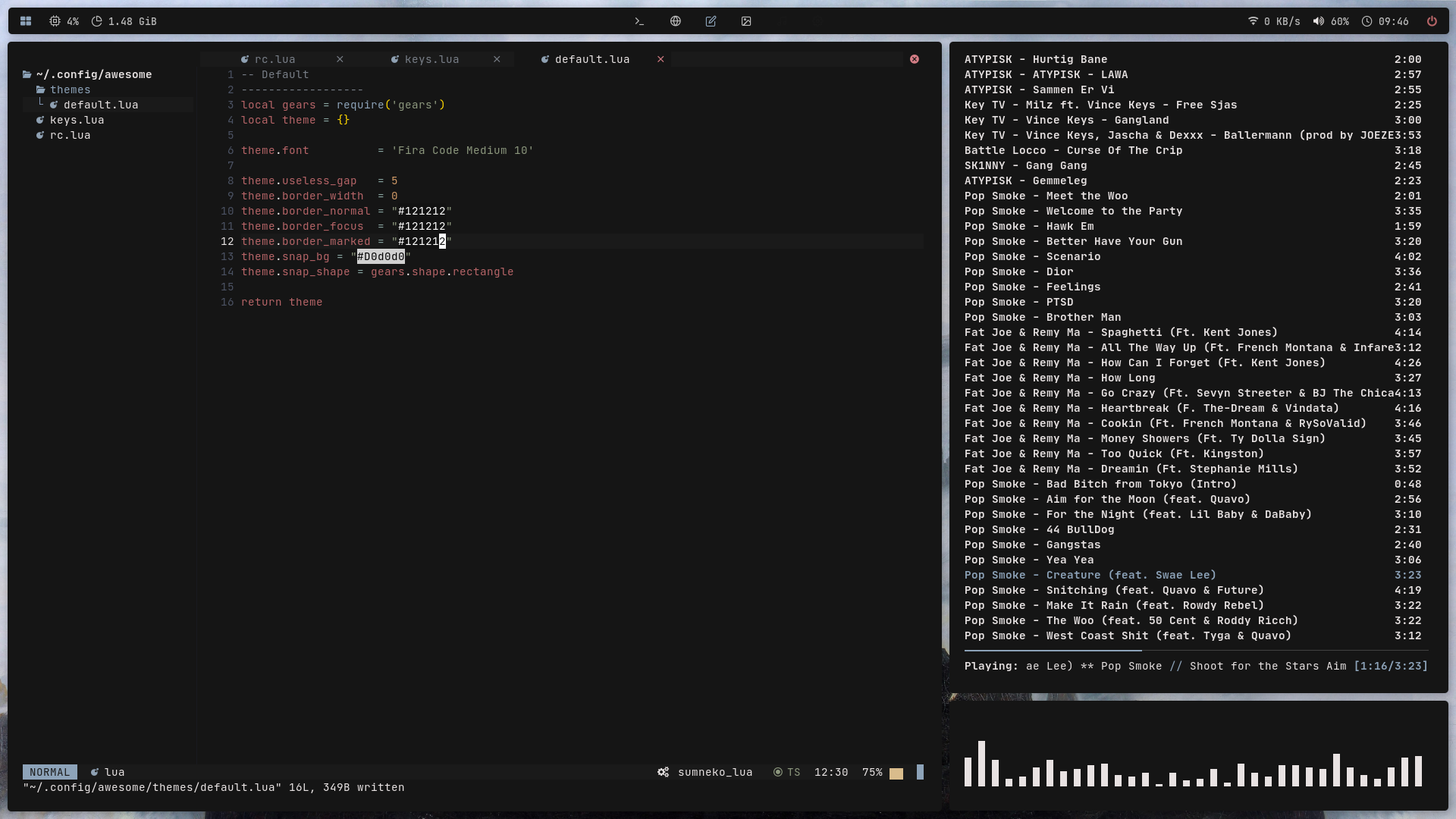The image size is (1456, 819).
Task: Open keys.lua in the file tree
Action: coord(77,120)
